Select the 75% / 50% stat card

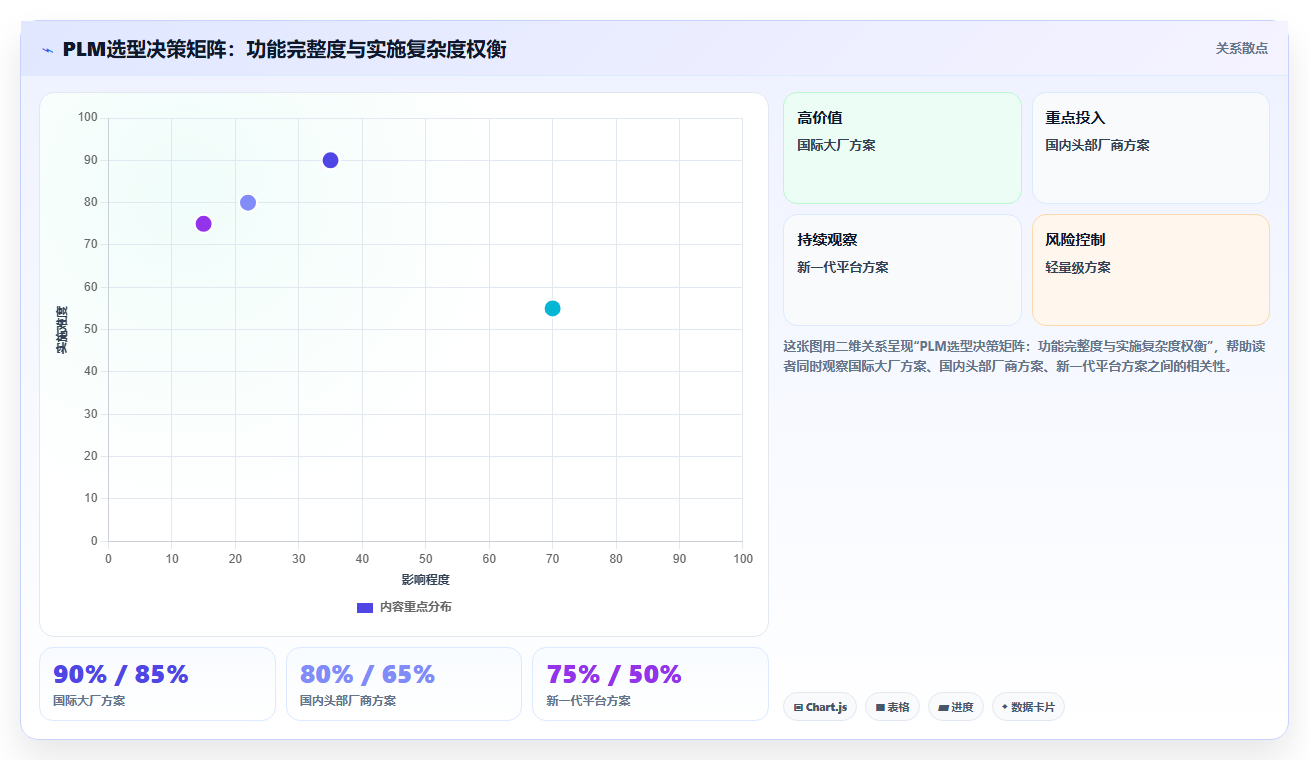click(650, 684)
